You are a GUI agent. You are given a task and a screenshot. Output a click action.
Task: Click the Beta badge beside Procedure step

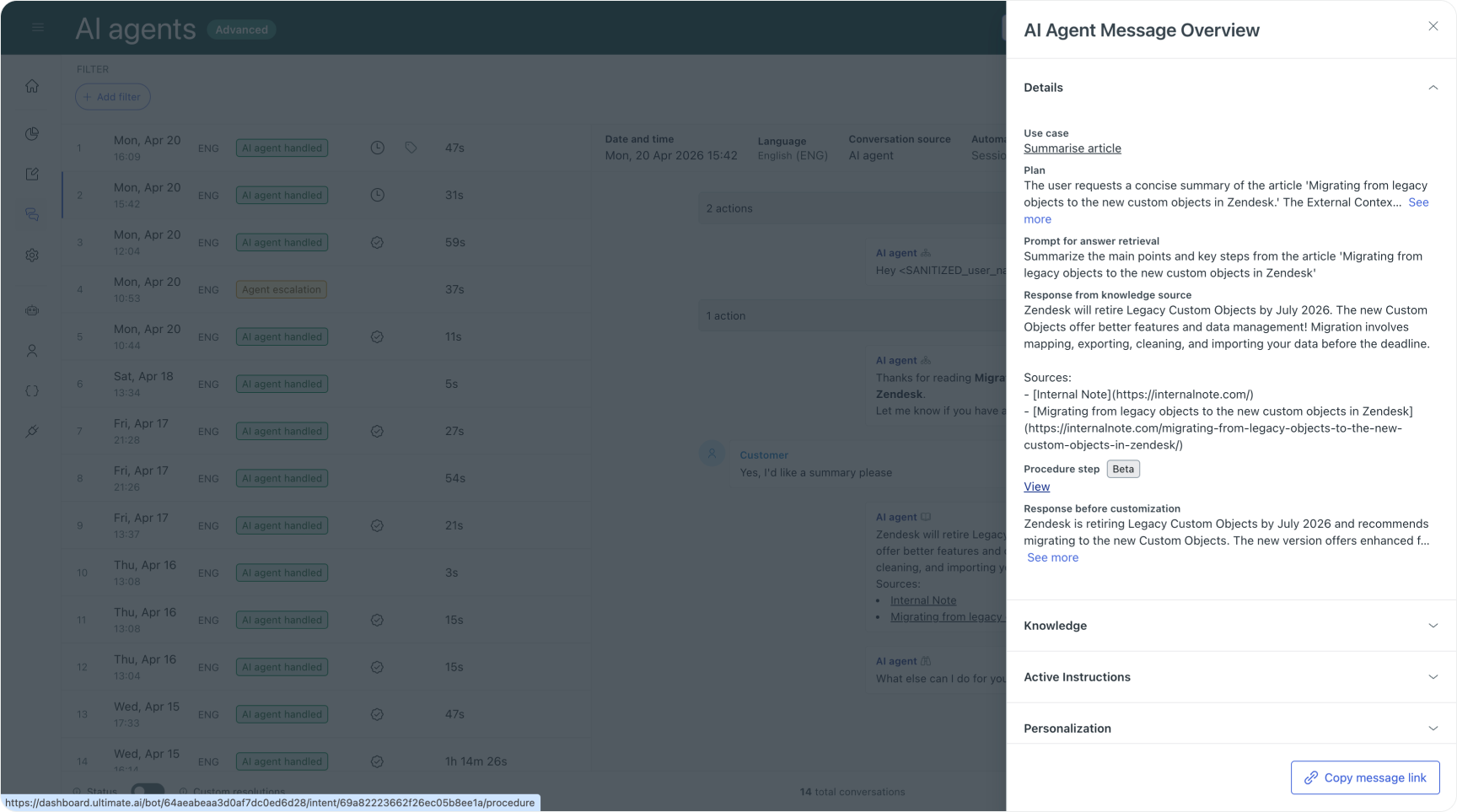1123,469
